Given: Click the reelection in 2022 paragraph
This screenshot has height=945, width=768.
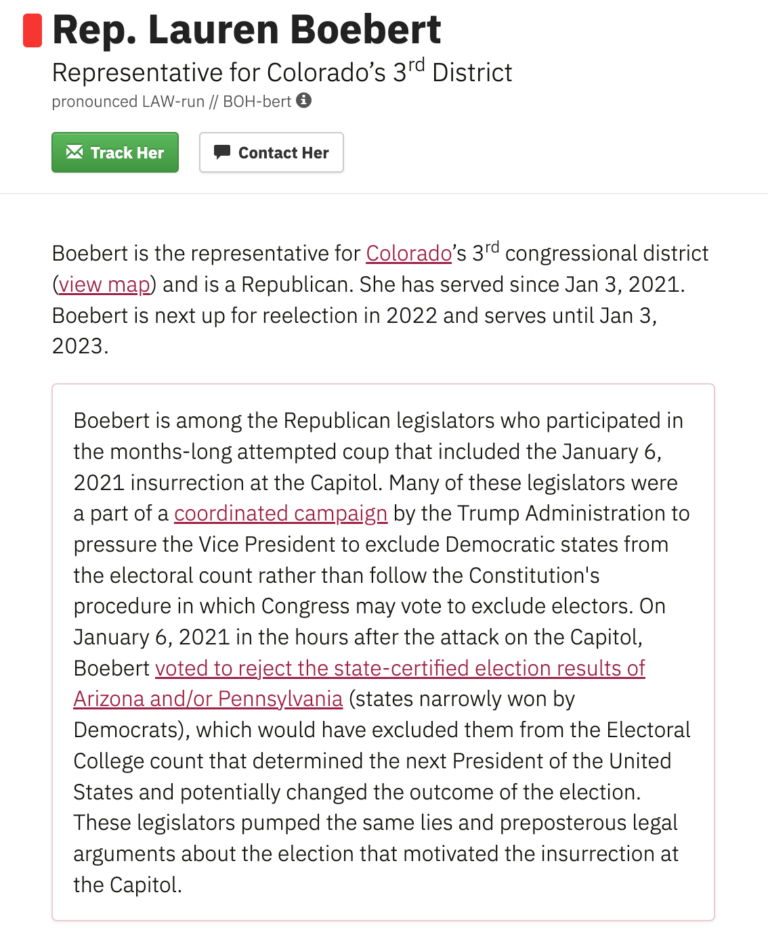Looking at the screenshot, I should tap(380, 300).
